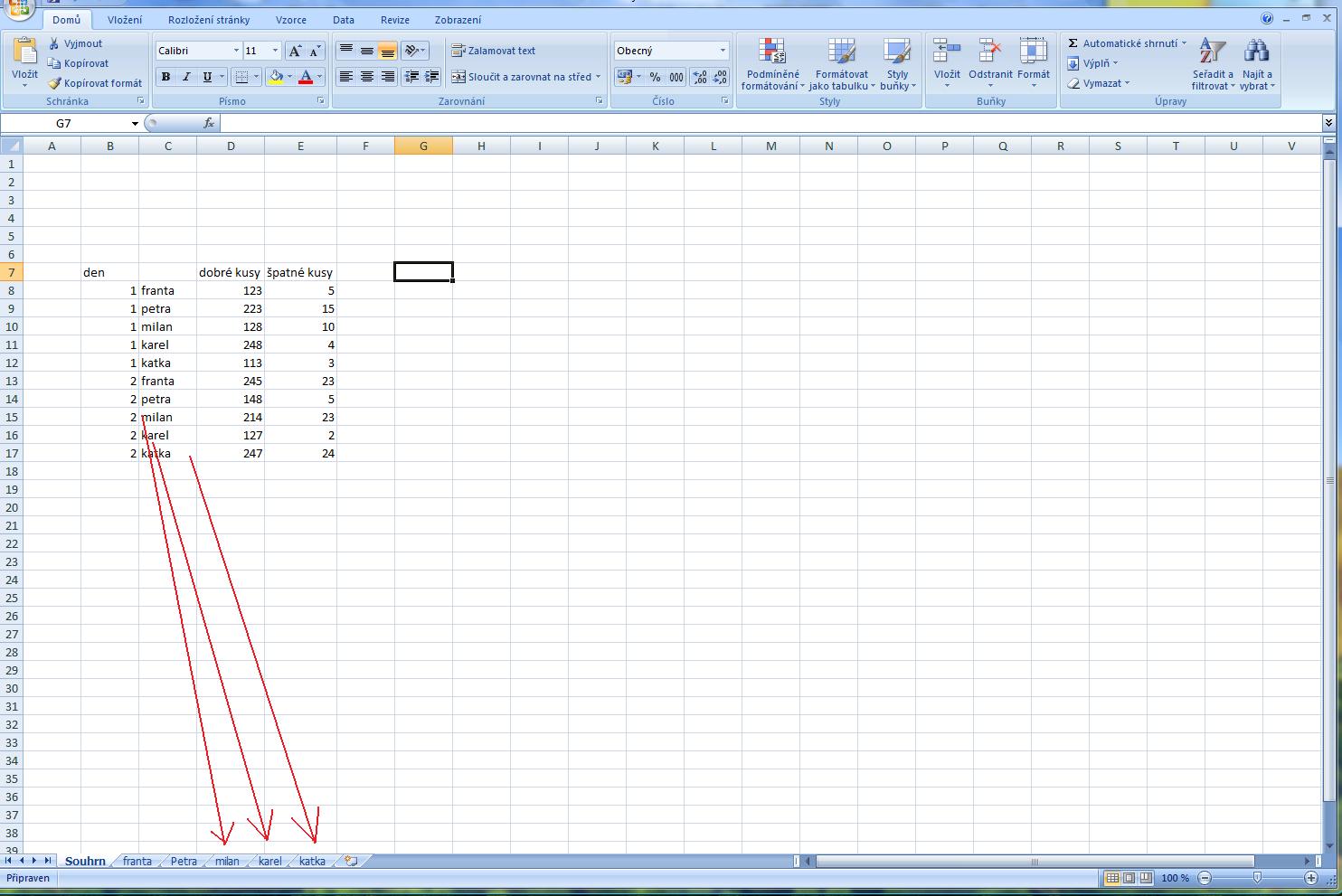Apply percent style to the cell
1342x896 pixels.
pos(655,77)
